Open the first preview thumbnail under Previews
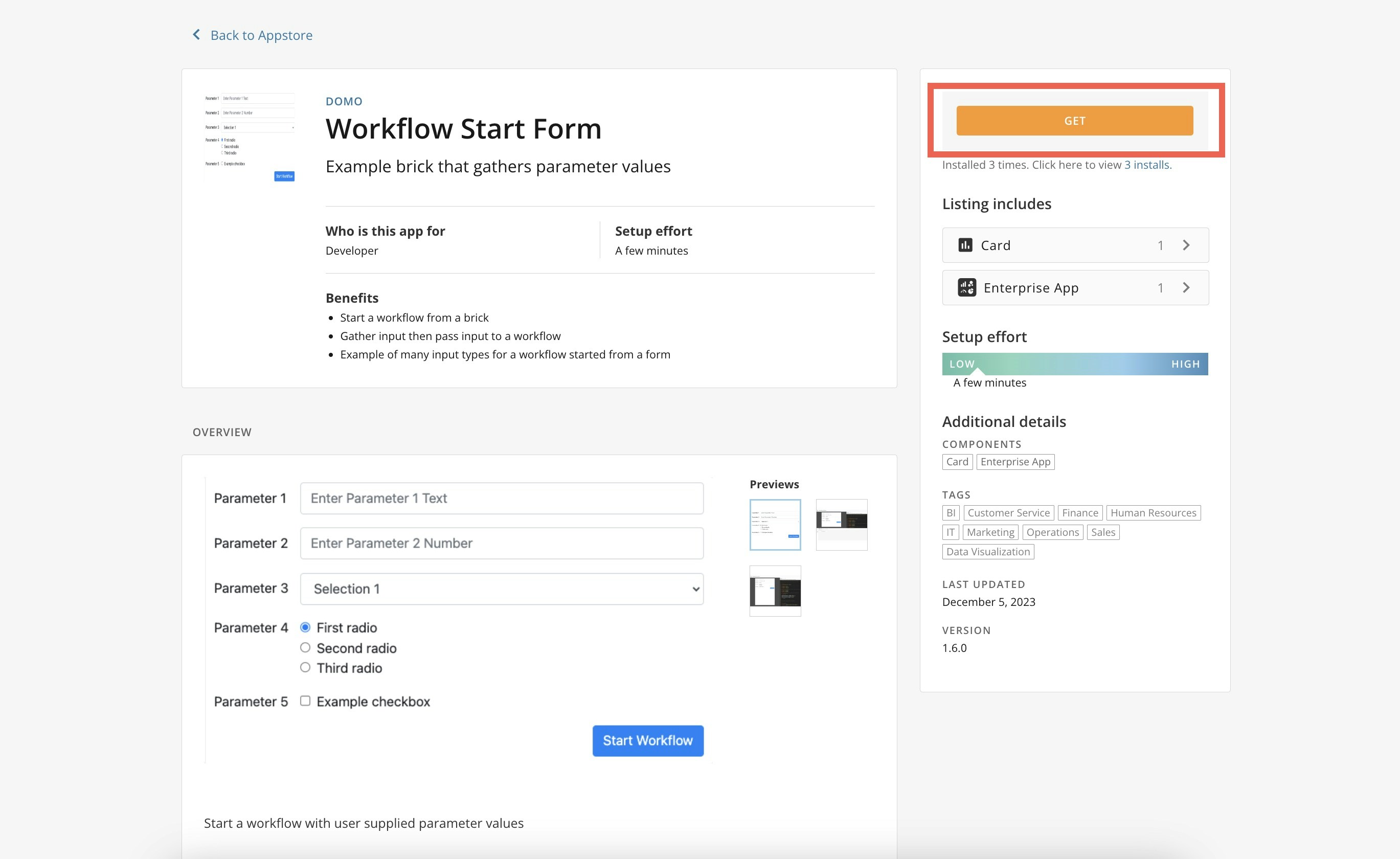The height and width of the screenshot is (859, 1400). 775,525
